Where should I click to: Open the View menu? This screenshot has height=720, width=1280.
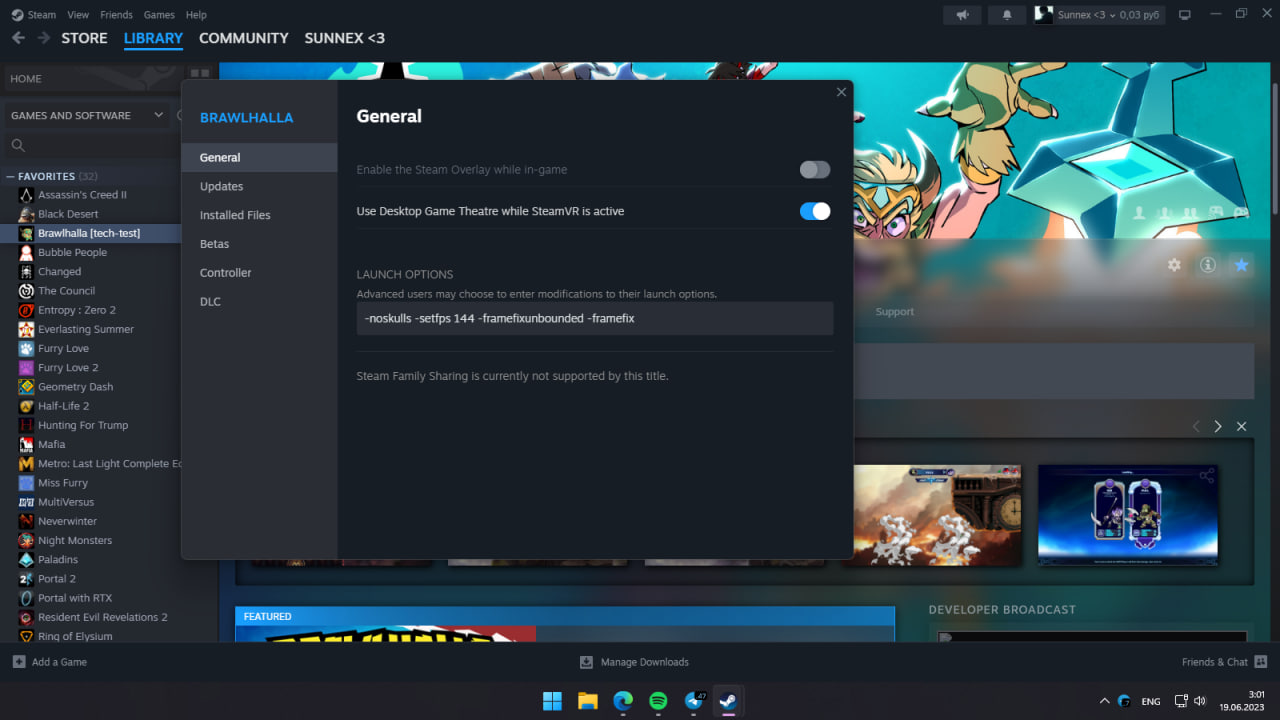click(78, 15)
